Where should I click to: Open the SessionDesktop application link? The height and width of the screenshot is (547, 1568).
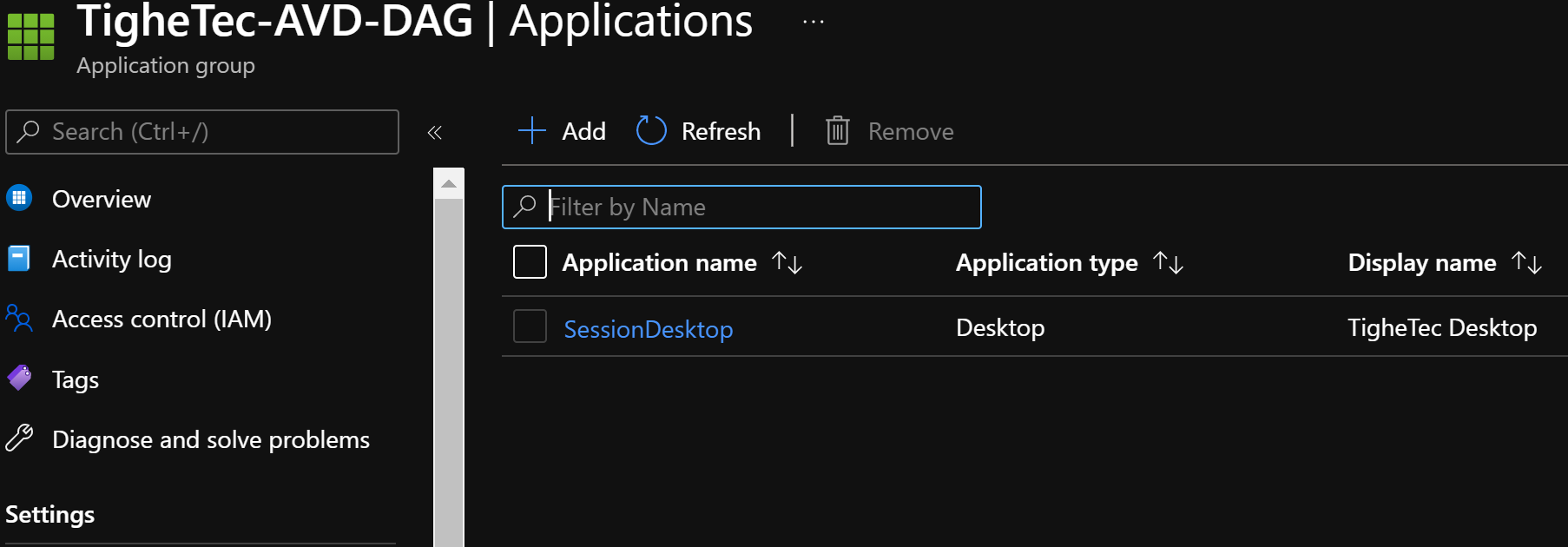648,329
